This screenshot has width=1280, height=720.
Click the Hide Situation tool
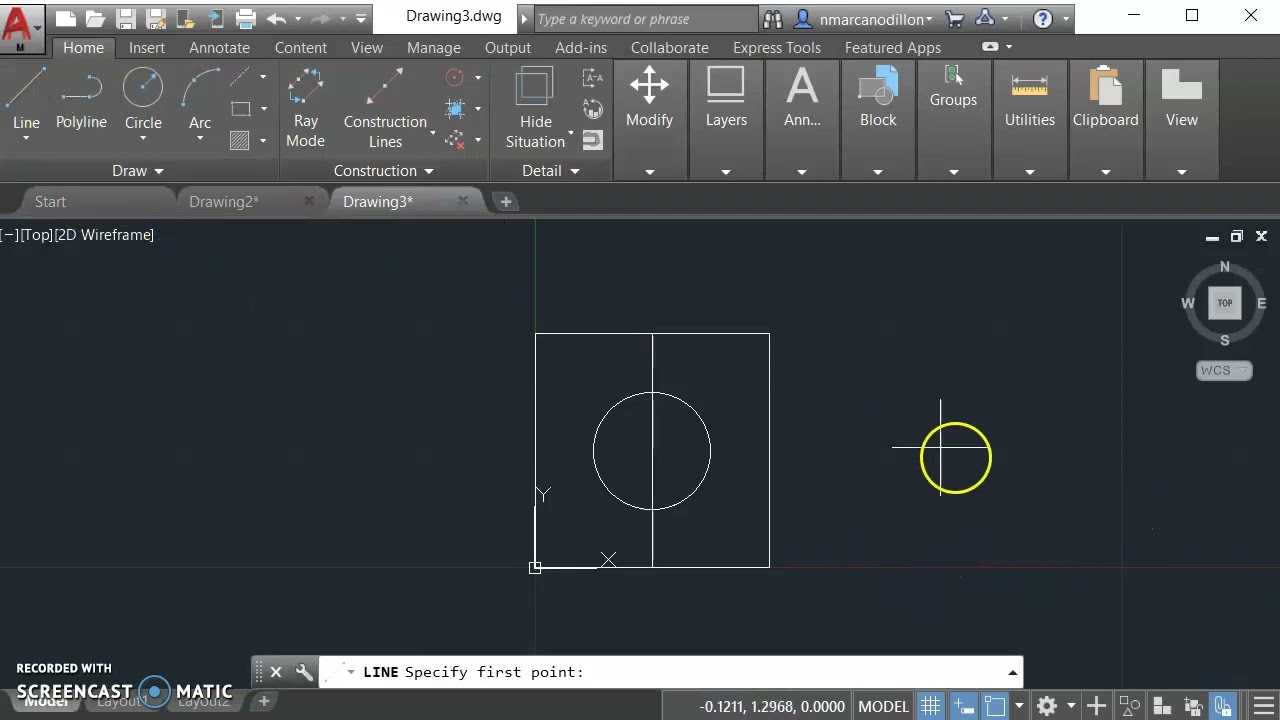click(x=535, y=108)
